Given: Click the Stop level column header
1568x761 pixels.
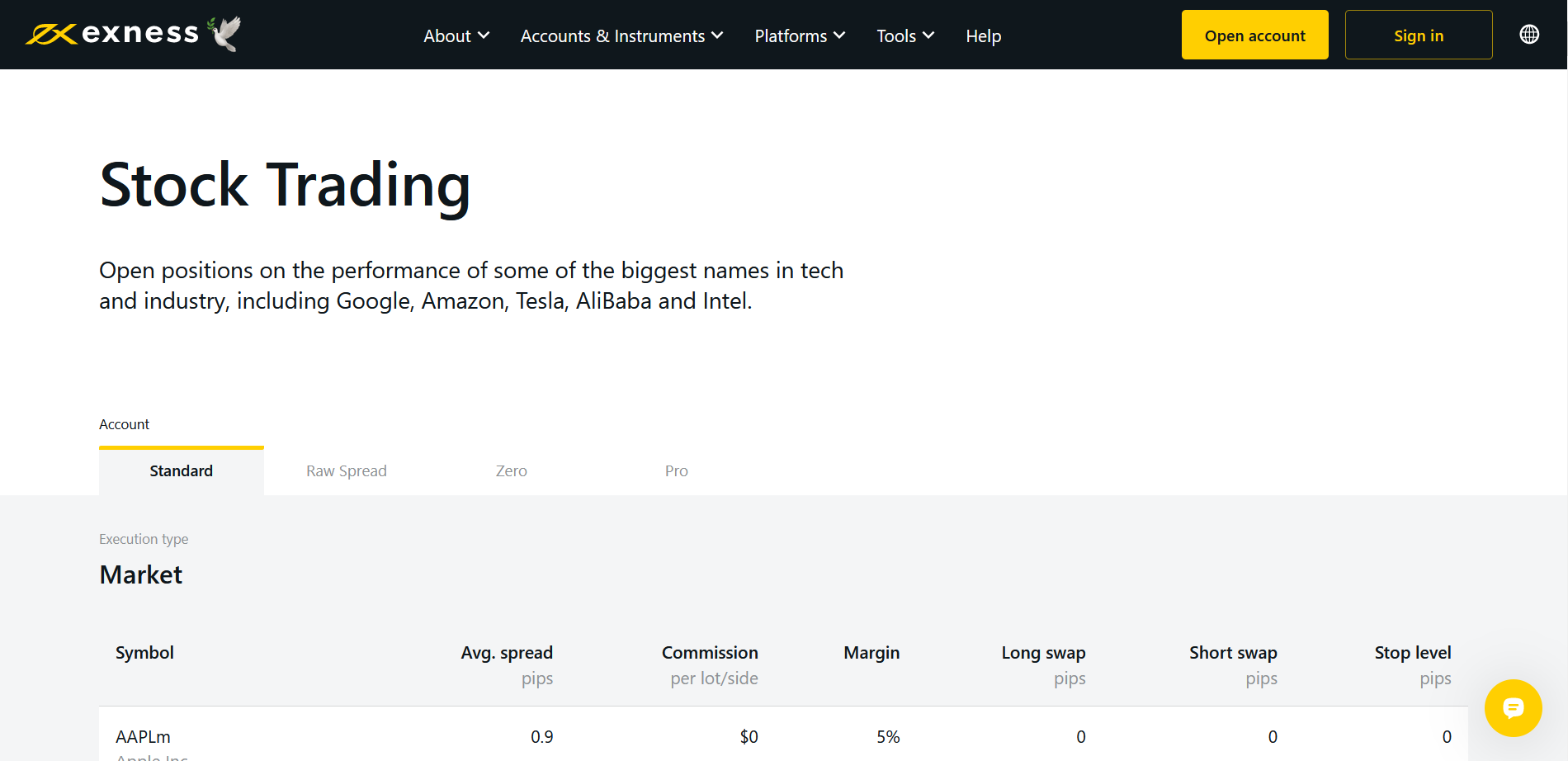Looking at the screenshot, I should 1413,652.
